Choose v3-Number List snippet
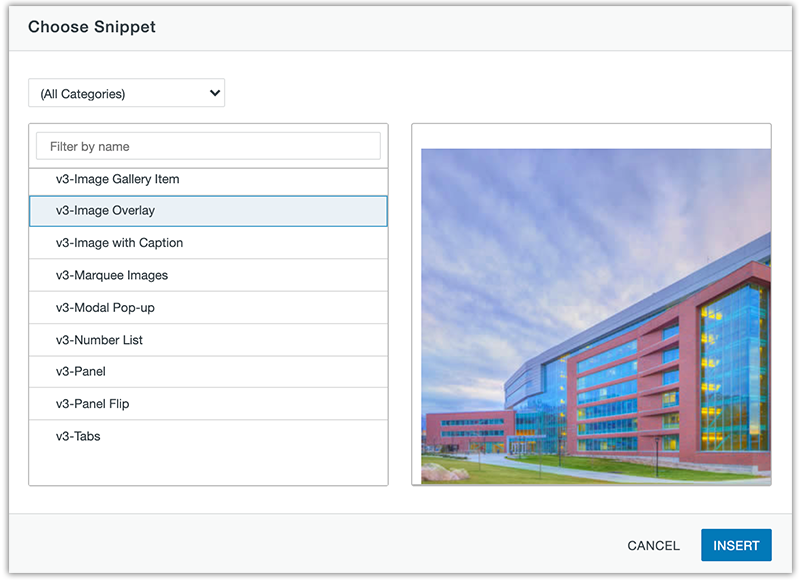800x580 pixels. click(208, 340)
